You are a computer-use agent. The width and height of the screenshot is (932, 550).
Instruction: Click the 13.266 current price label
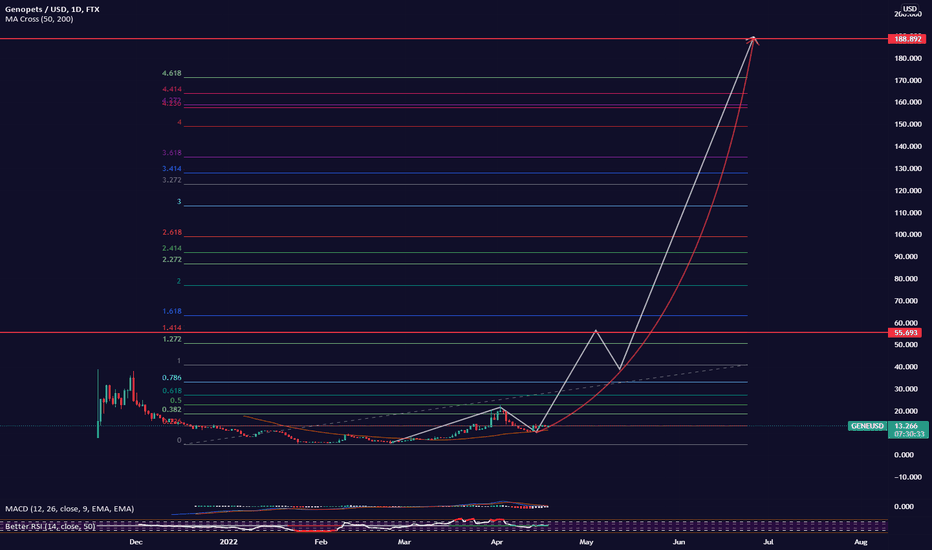coord(906,426)
